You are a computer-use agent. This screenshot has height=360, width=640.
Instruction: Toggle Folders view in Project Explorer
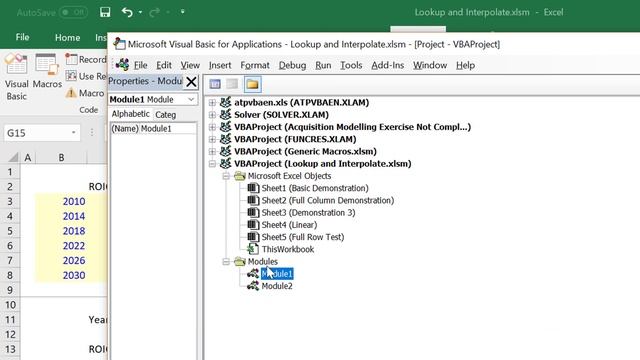pyautogui.click(x=252, y=84)
